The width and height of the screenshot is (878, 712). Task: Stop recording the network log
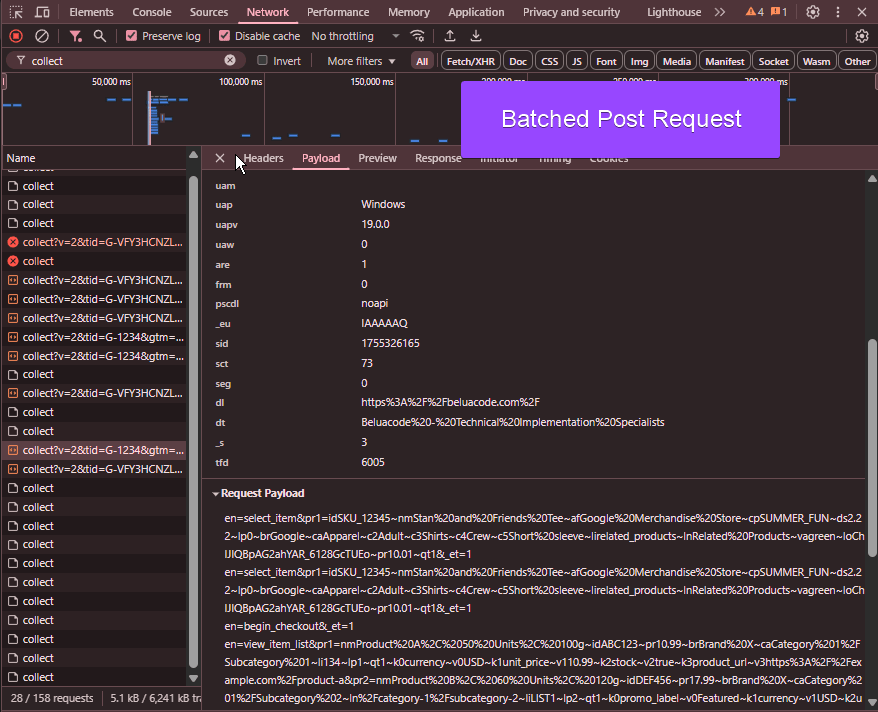(x=14, y=35)
